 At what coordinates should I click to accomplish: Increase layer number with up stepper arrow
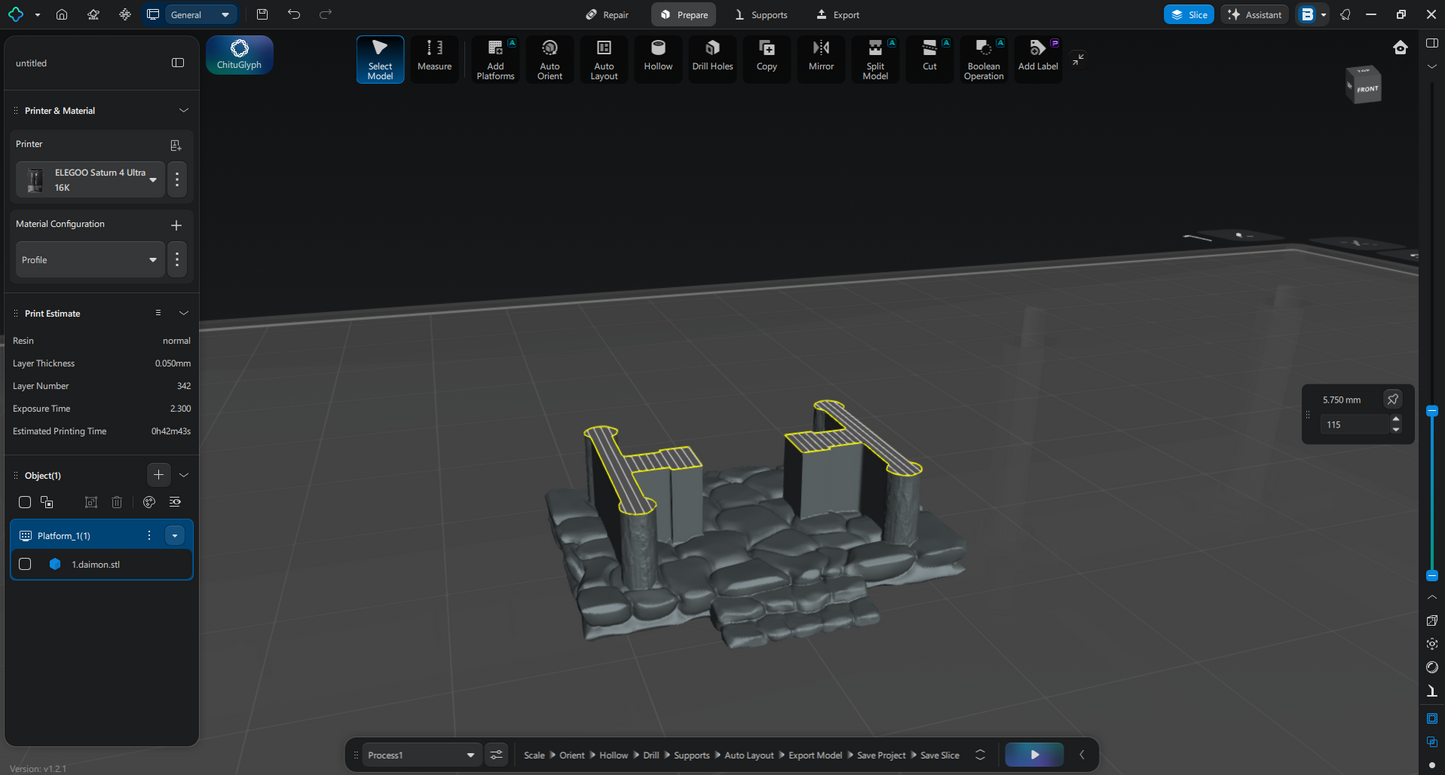pos(1395,420)
